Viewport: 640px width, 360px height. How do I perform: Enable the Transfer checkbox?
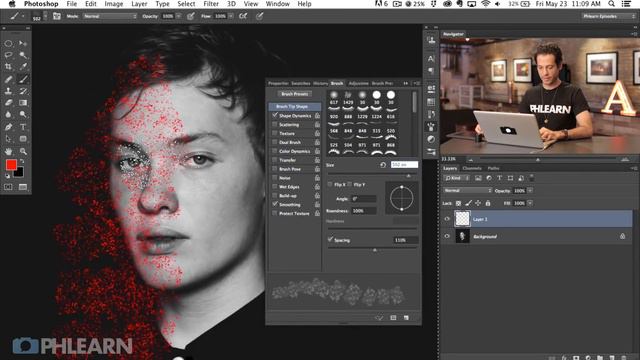pos(275,160)
